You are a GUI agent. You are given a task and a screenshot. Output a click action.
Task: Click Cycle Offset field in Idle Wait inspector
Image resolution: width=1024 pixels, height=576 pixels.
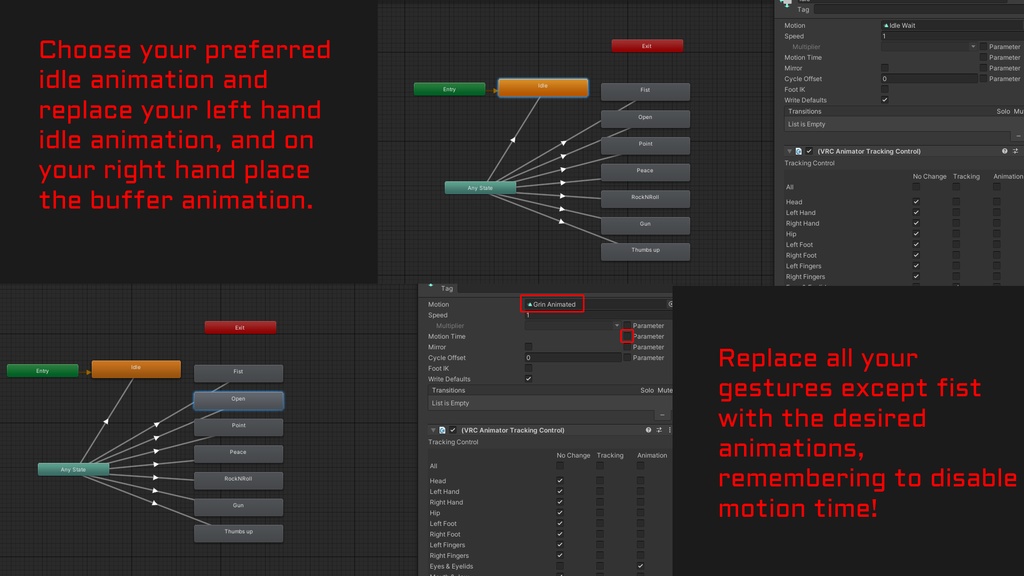(x=929, y=78)
